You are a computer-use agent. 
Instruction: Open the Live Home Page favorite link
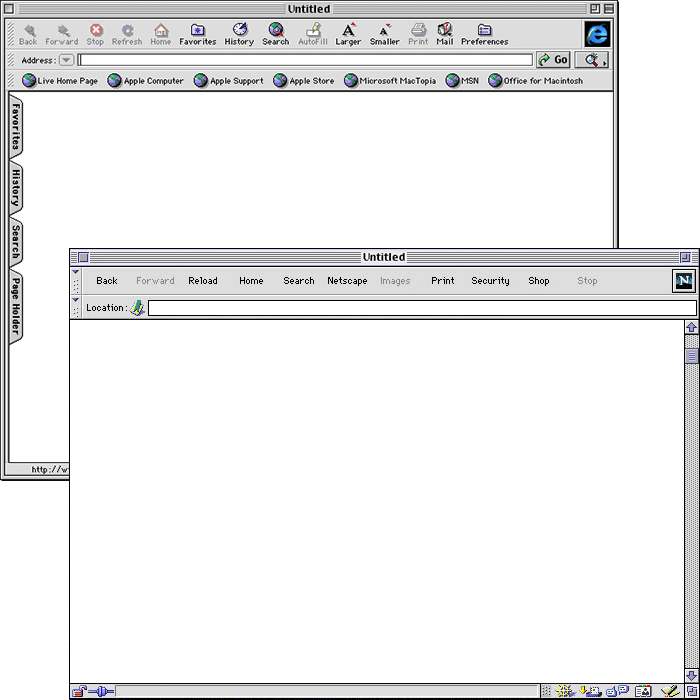tap(60, 81)
